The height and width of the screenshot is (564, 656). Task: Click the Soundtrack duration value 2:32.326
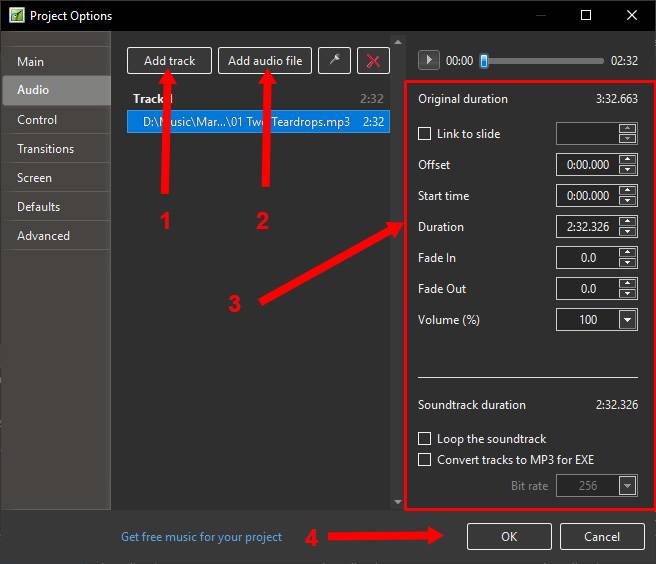click(616, 405)
